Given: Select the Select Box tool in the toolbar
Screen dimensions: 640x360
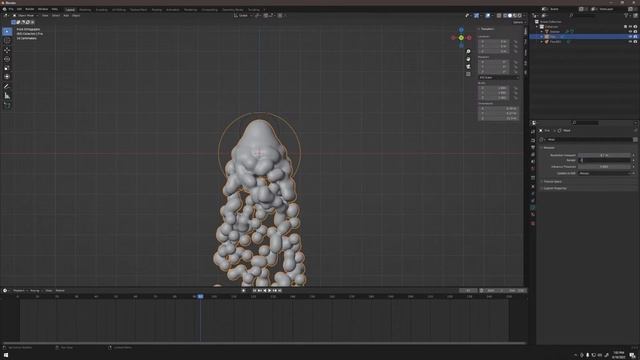Looking at the screenshot, I should pos(7,31).
